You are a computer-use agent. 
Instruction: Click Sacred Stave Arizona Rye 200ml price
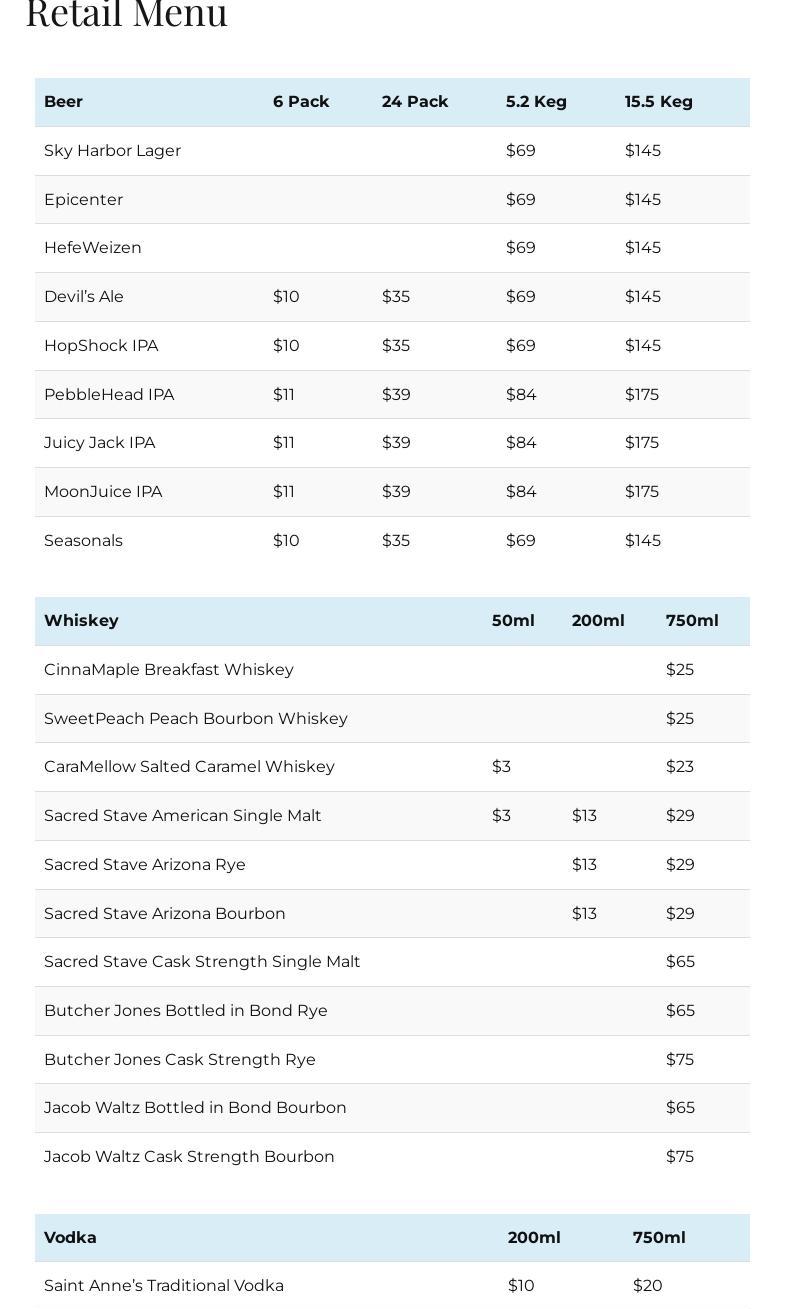pos(584,865)
